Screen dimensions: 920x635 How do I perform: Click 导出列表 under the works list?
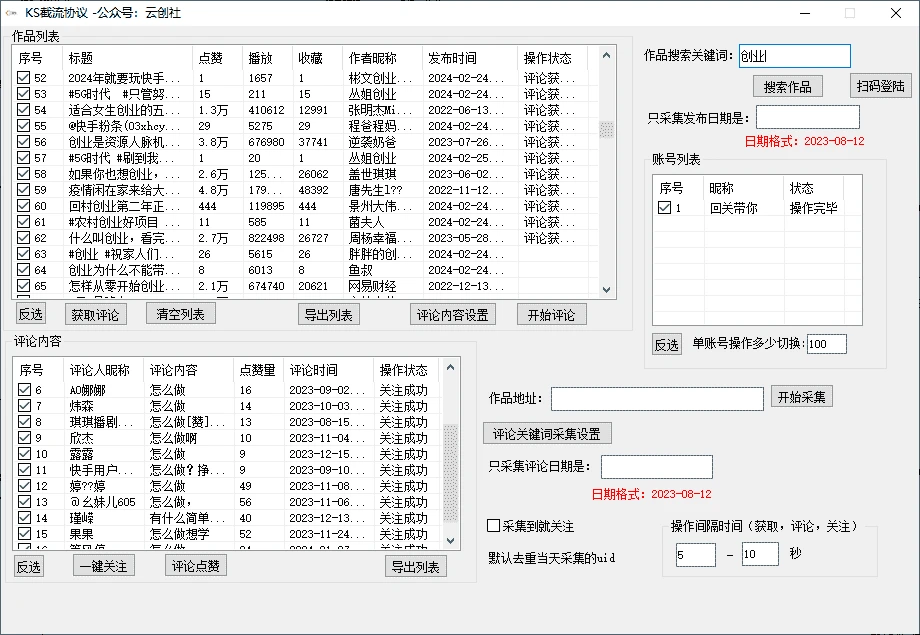coord(328,314)
